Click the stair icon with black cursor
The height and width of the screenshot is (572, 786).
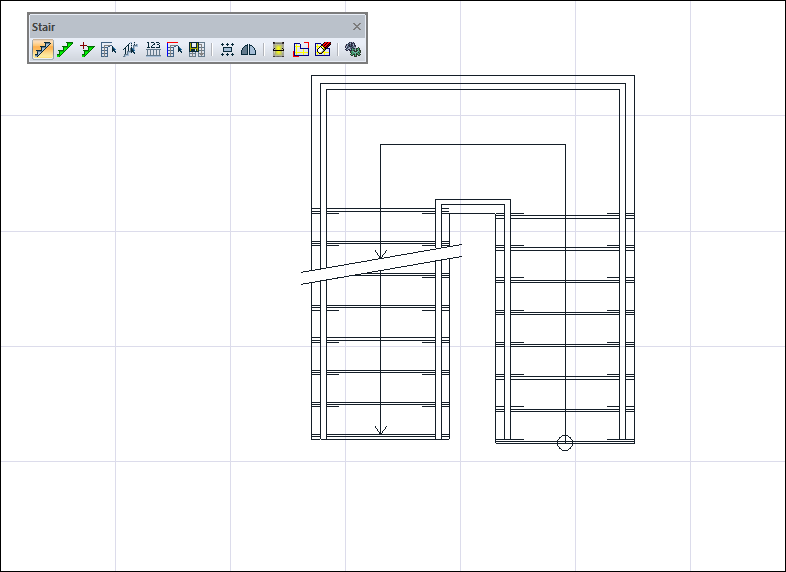click(109, 49)
